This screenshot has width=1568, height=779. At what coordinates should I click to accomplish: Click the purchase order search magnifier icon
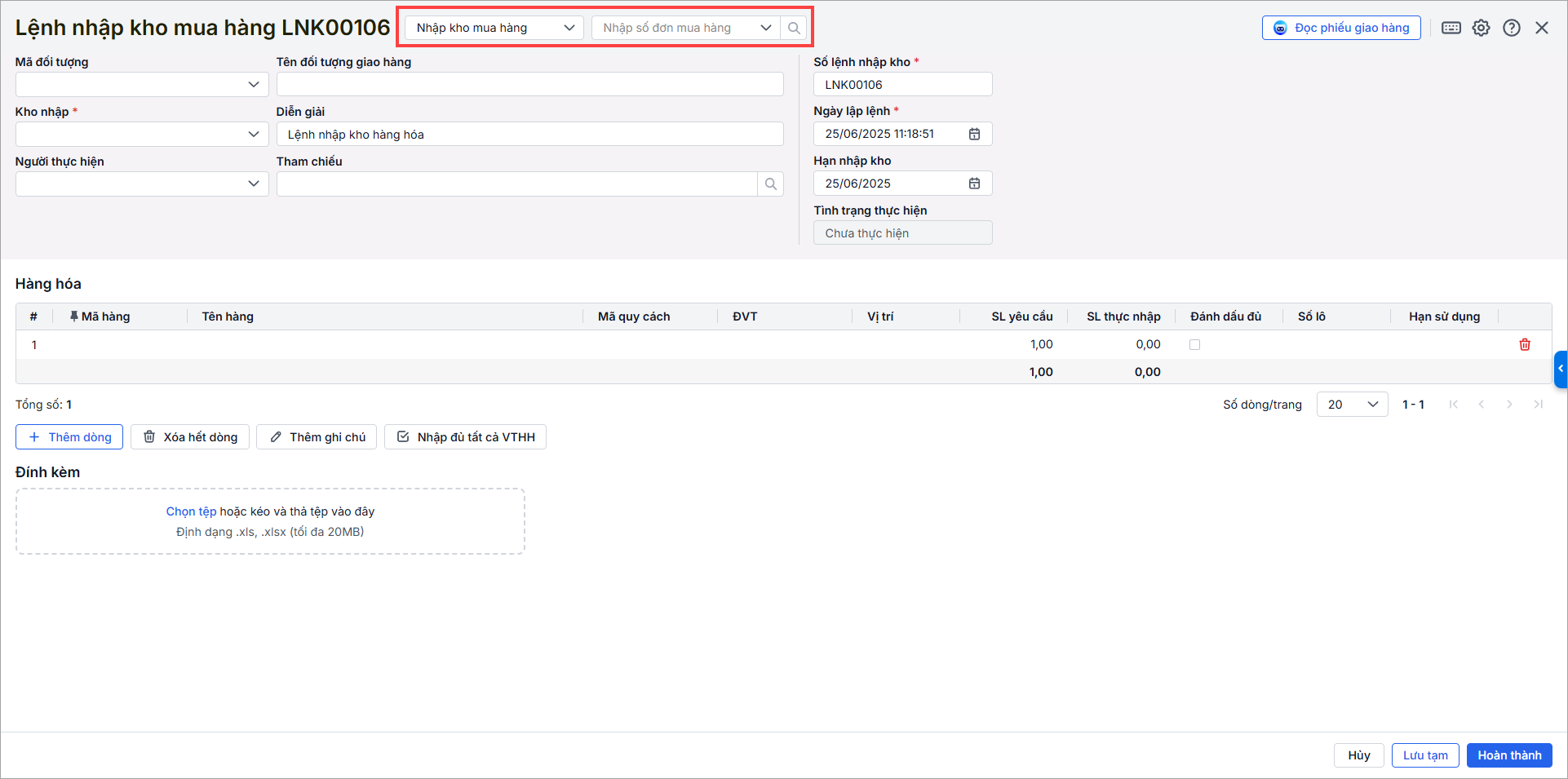tap(793, 28)
